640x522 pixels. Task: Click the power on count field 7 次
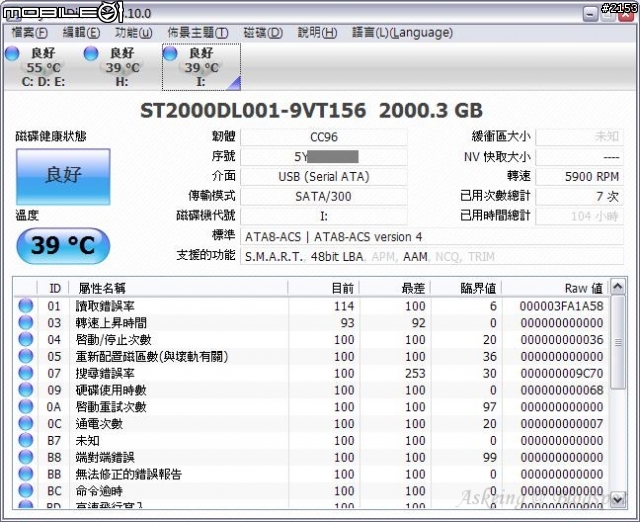[x=580, y=196]
